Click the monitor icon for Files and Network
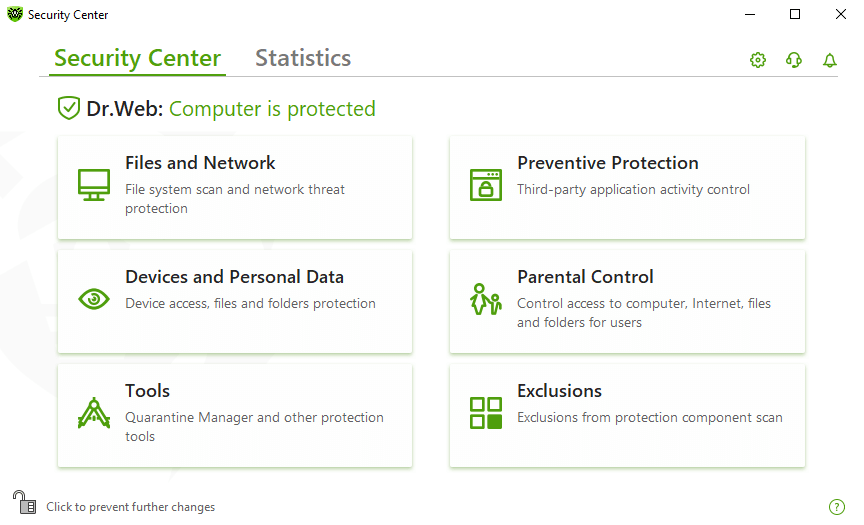 coord(94,185)
